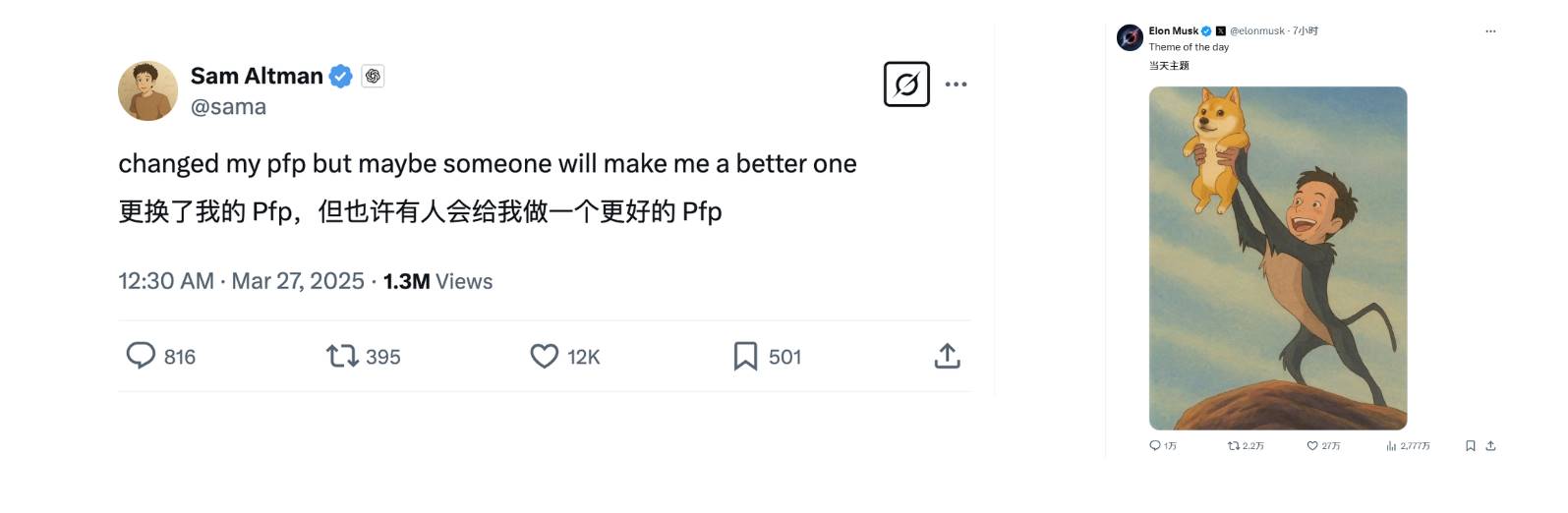Open more options menu on Elon Musk's tweet
The width and height of the screenshot is (1568, 513).
pos(1490,31)
